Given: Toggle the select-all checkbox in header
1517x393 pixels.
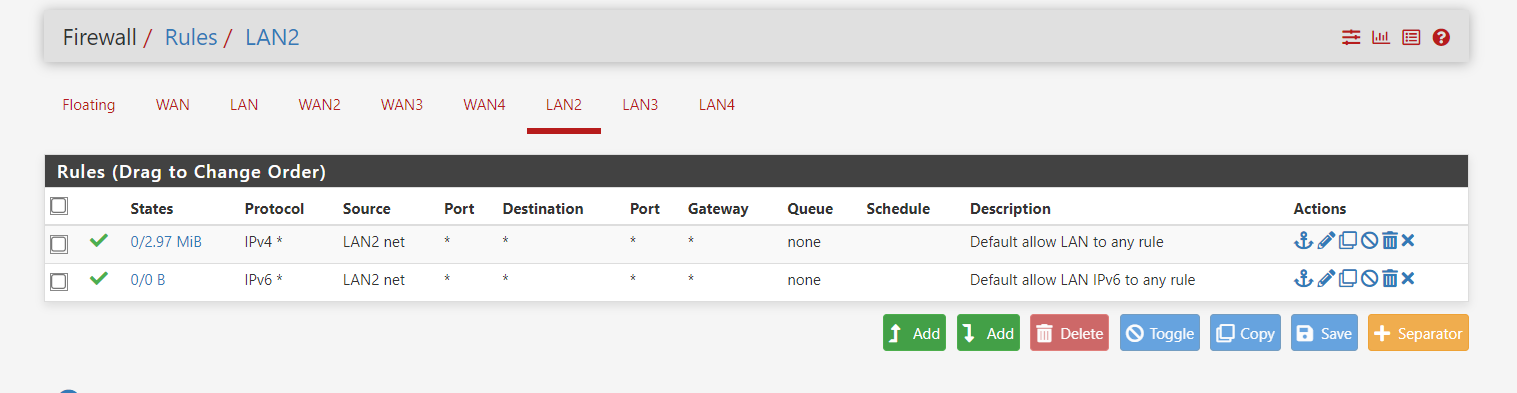Looking at the screenshot, I should pos(59,205).
